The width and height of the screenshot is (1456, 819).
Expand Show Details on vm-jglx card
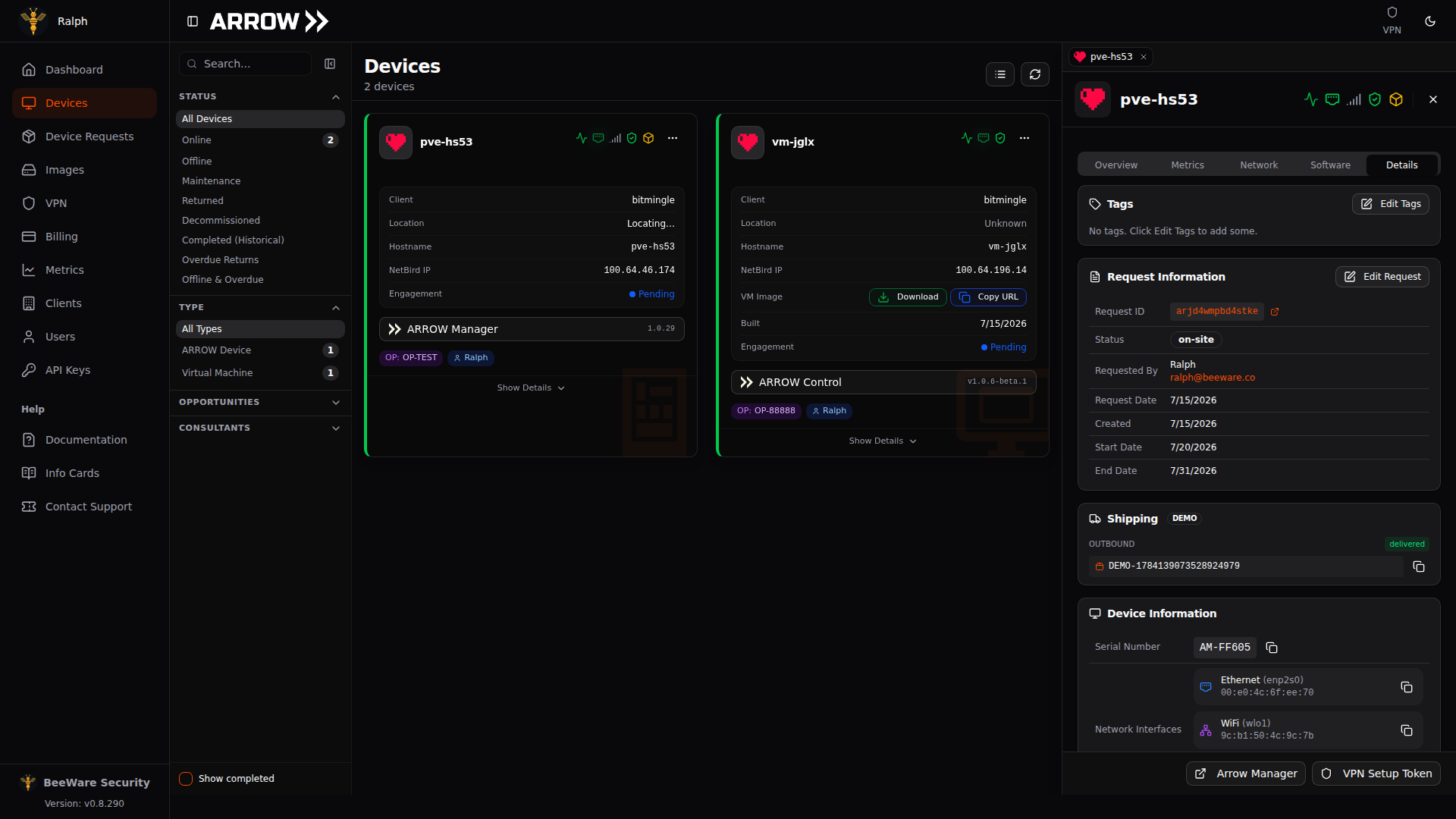(x=883, y=441)
